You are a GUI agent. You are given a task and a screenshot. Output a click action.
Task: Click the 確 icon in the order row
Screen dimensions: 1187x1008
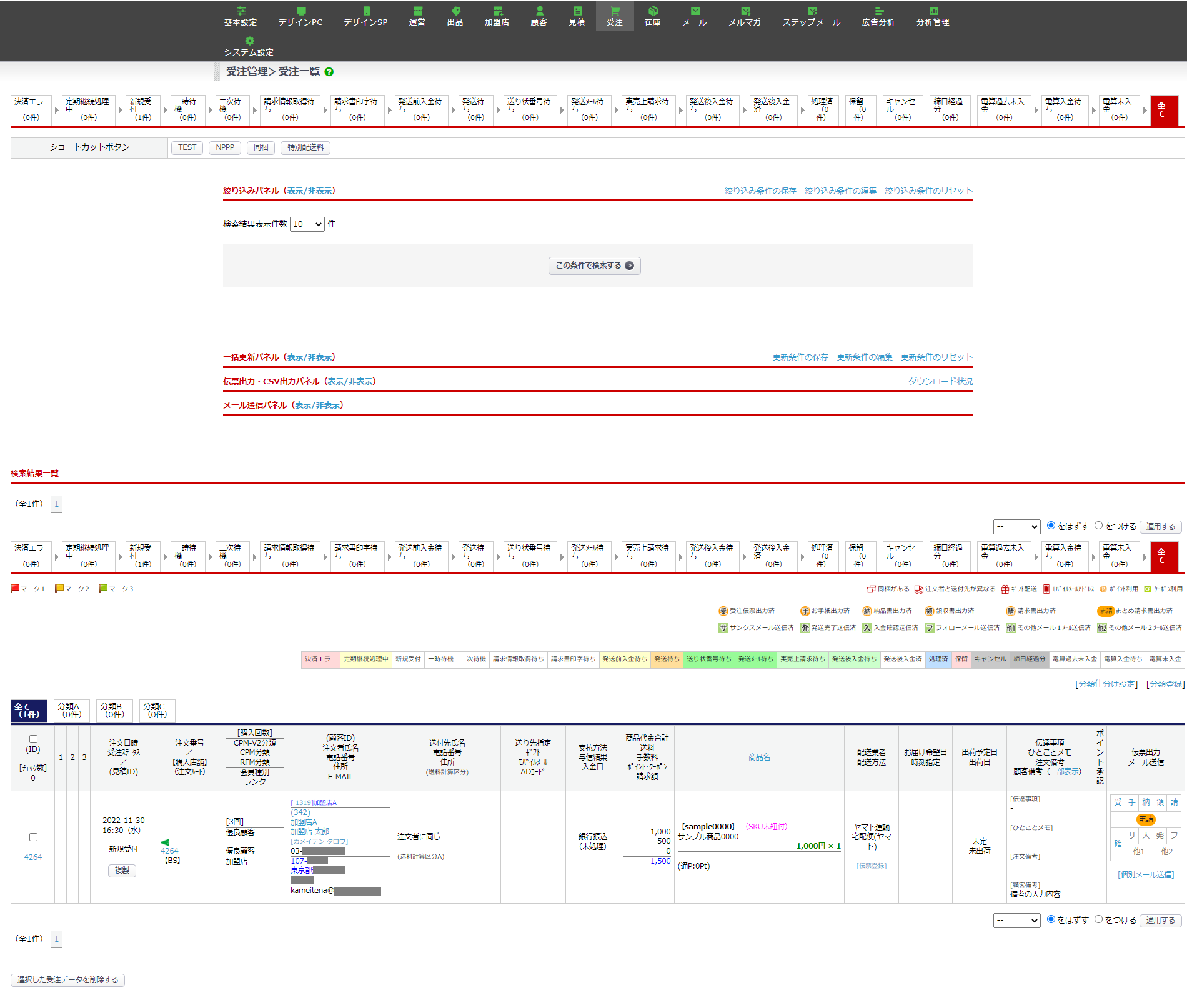tap(1118, 843)
